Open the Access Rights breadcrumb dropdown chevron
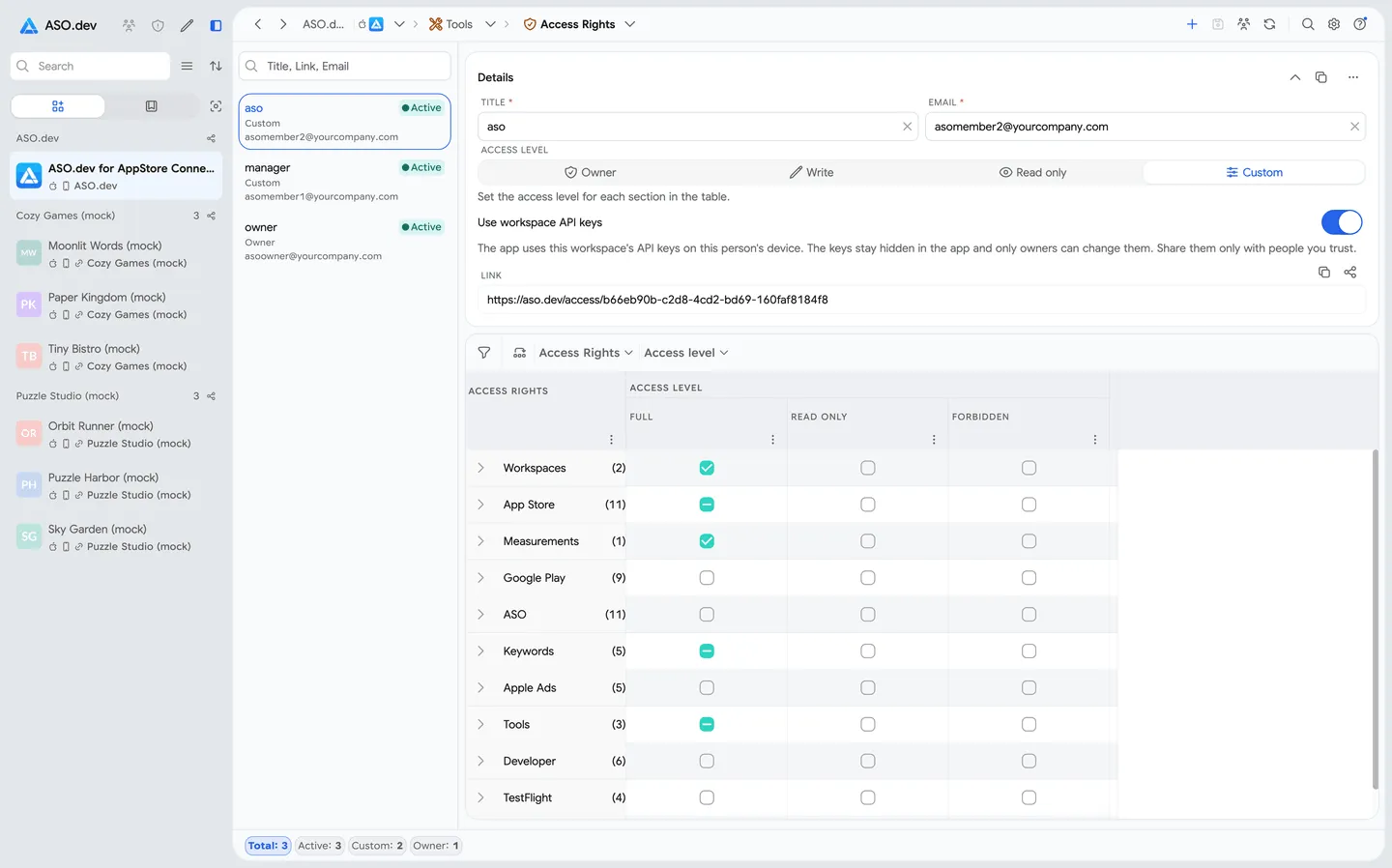The height and width of the screenshot is (868, 1392). coord(630,24)
